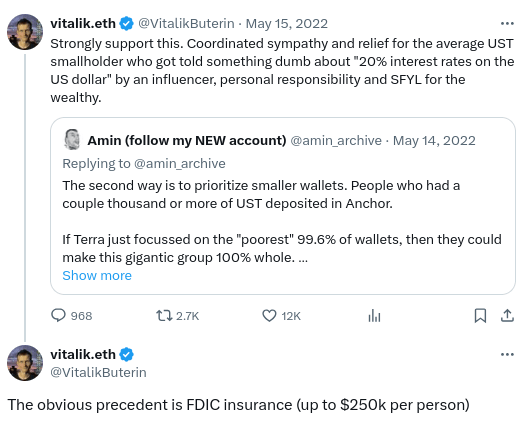Share the tweet via upload arrow icon
This screenshot has width=527, height=428.
coord(507,316)
